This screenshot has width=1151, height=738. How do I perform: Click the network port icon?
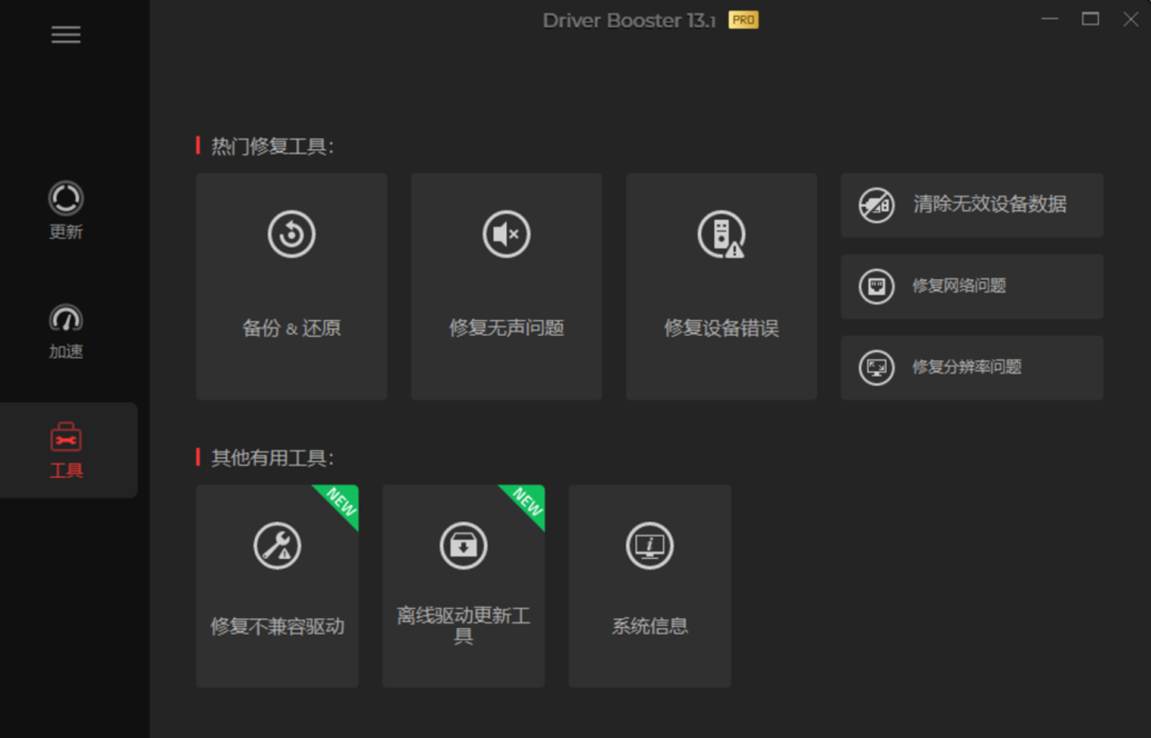pos(876,286)
